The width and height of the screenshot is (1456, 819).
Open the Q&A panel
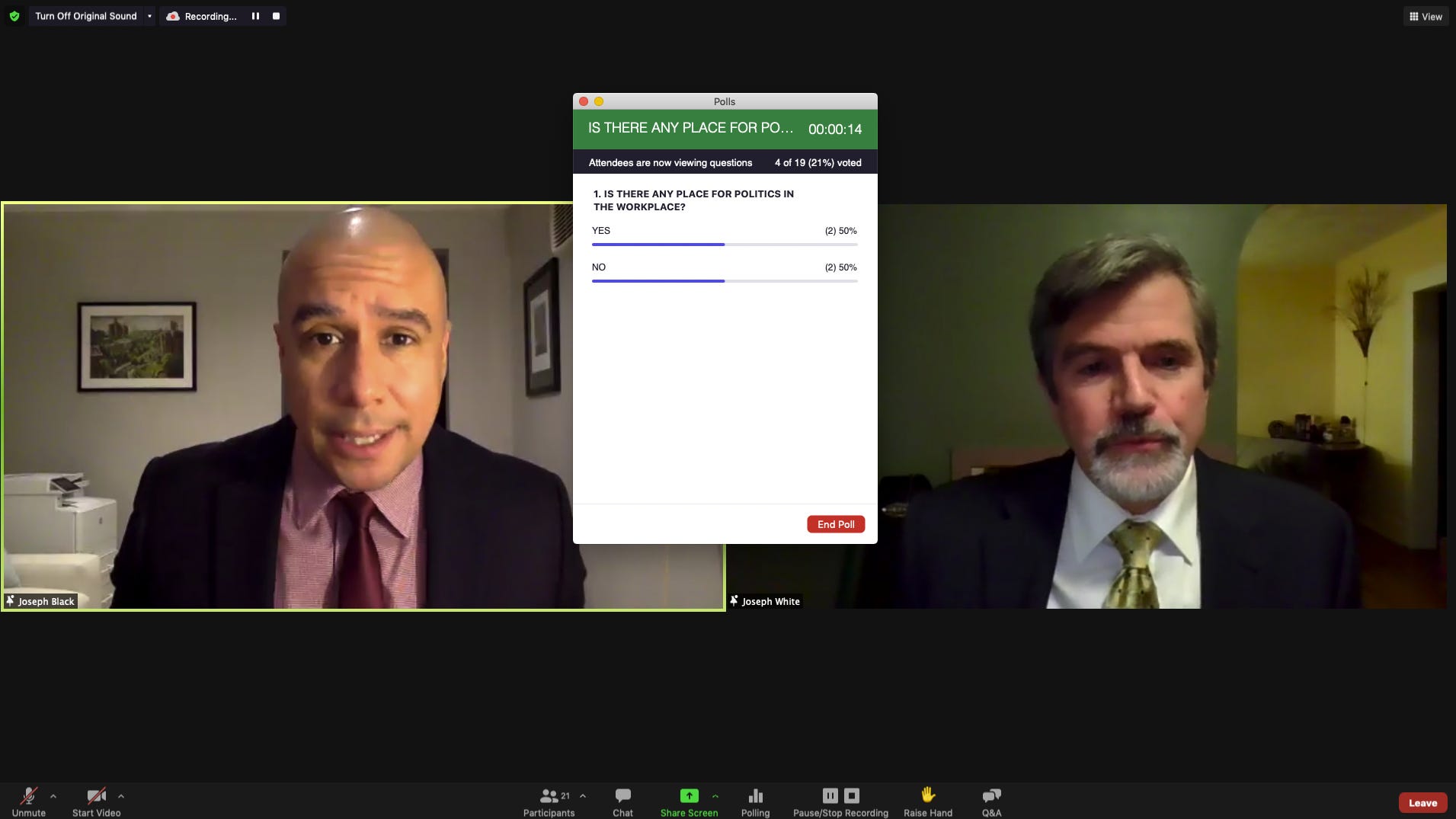pos(991,802)
